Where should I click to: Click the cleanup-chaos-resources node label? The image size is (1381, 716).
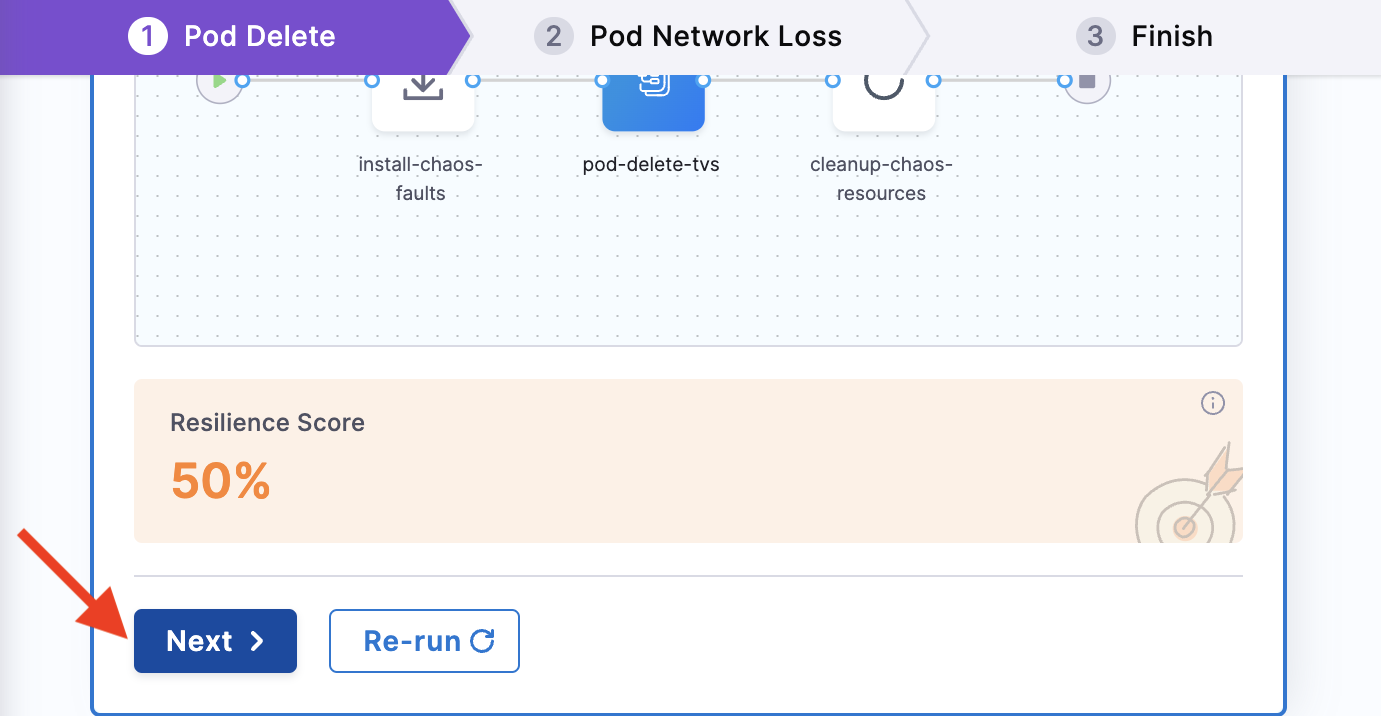coord(881,178)
